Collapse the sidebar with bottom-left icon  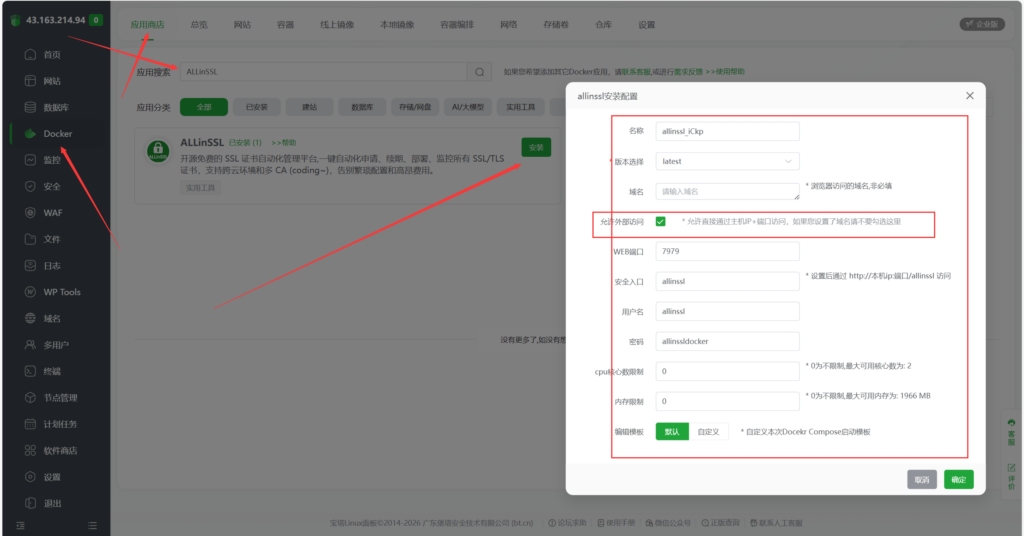tap(20, 526)
